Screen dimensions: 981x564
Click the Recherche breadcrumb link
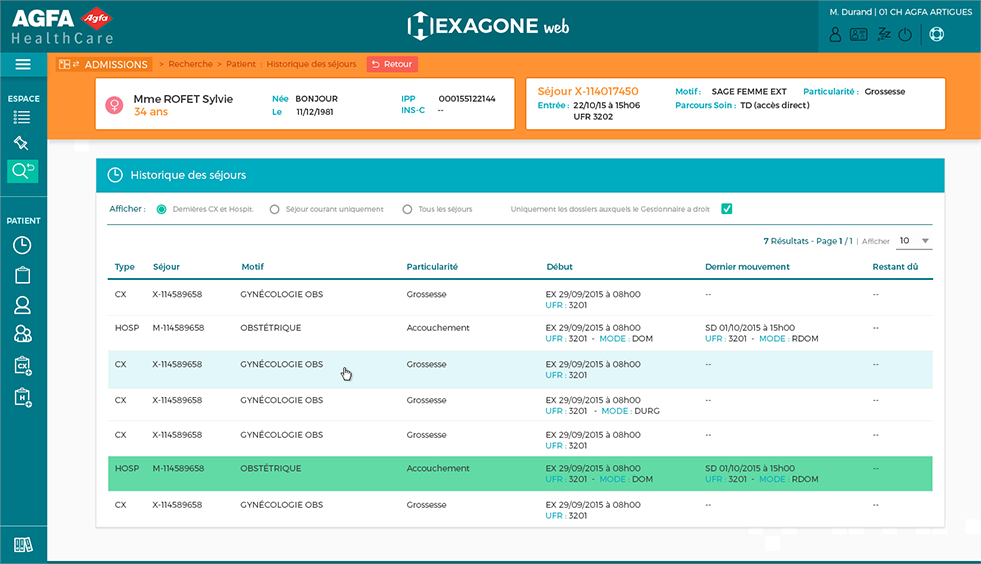[x=190, y=64]
